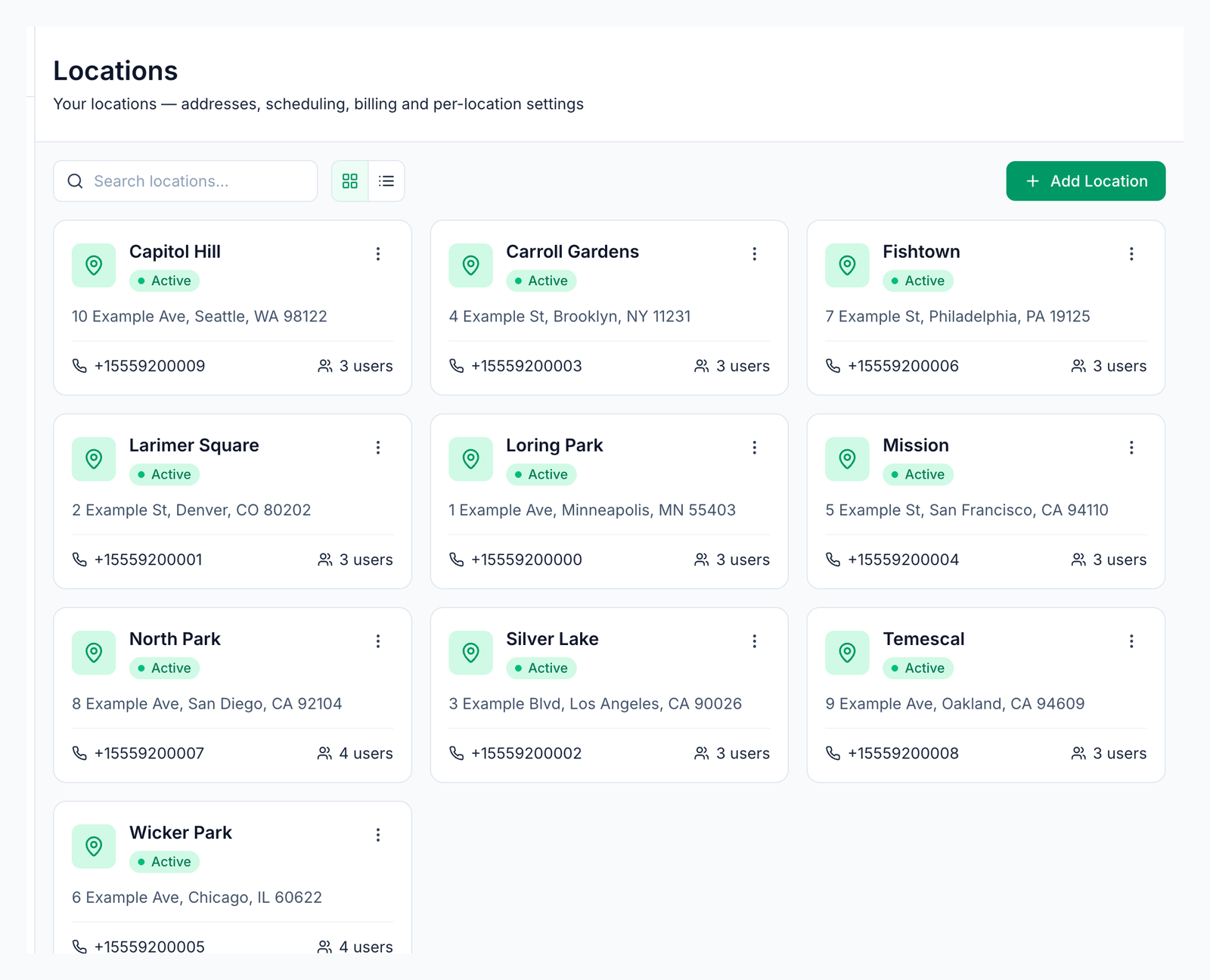Click the North Park pin icon
Viewport: 1210px width, 980px height.
coord(94,653)
